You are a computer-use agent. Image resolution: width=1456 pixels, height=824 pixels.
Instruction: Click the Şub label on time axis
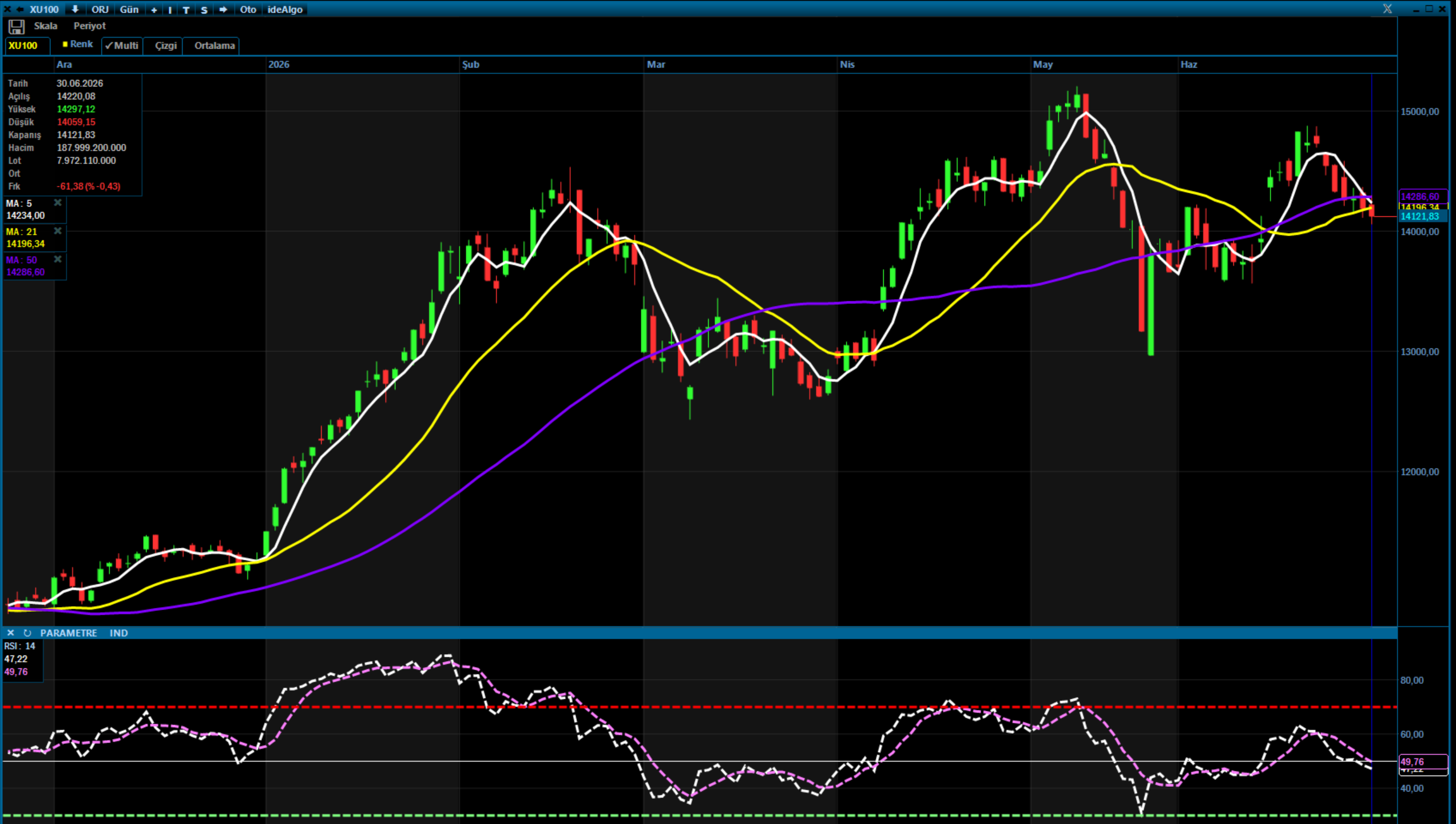tap(471, 65)
